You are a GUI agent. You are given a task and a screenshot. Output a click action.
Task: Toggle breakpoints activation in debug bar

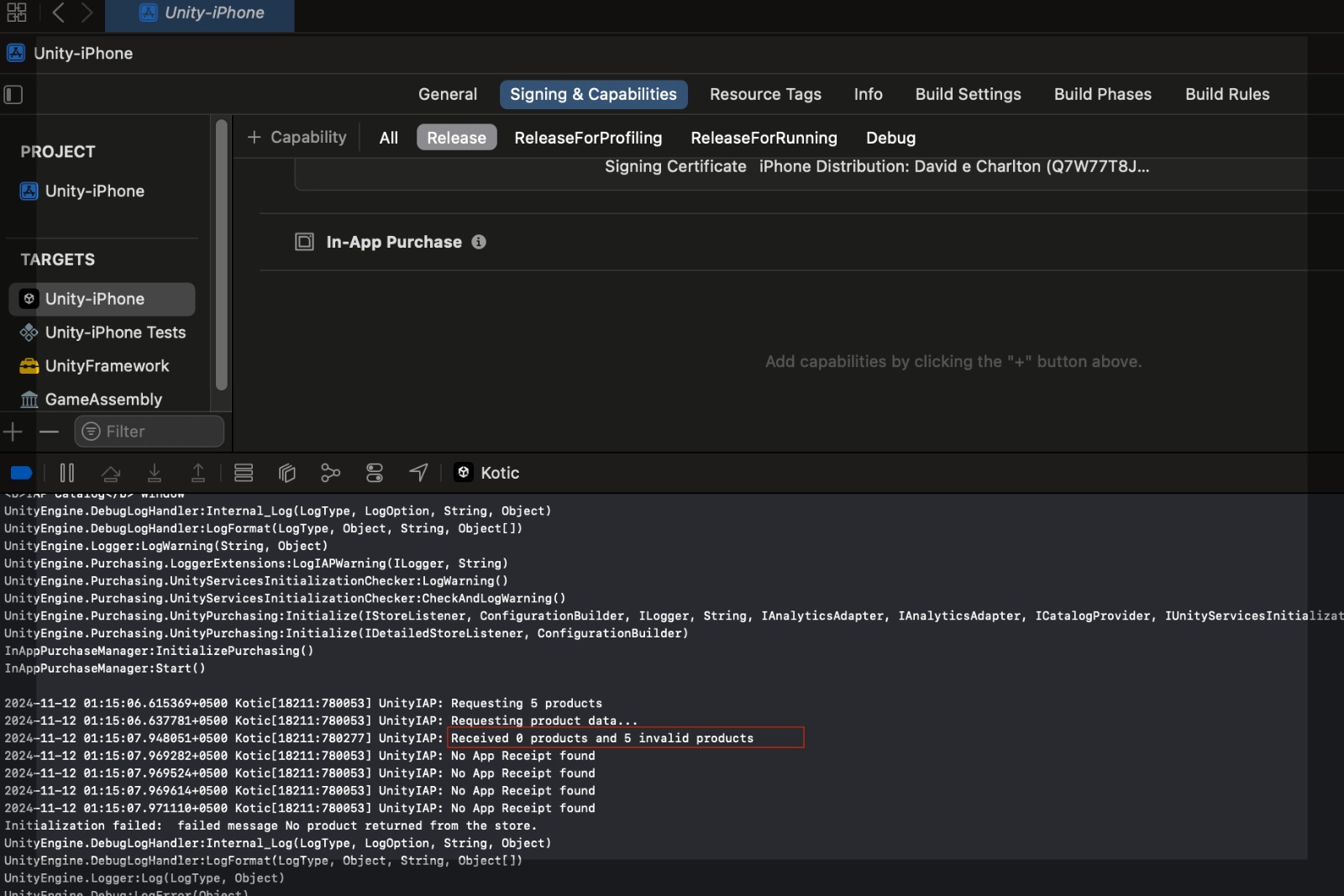point(21,473)
